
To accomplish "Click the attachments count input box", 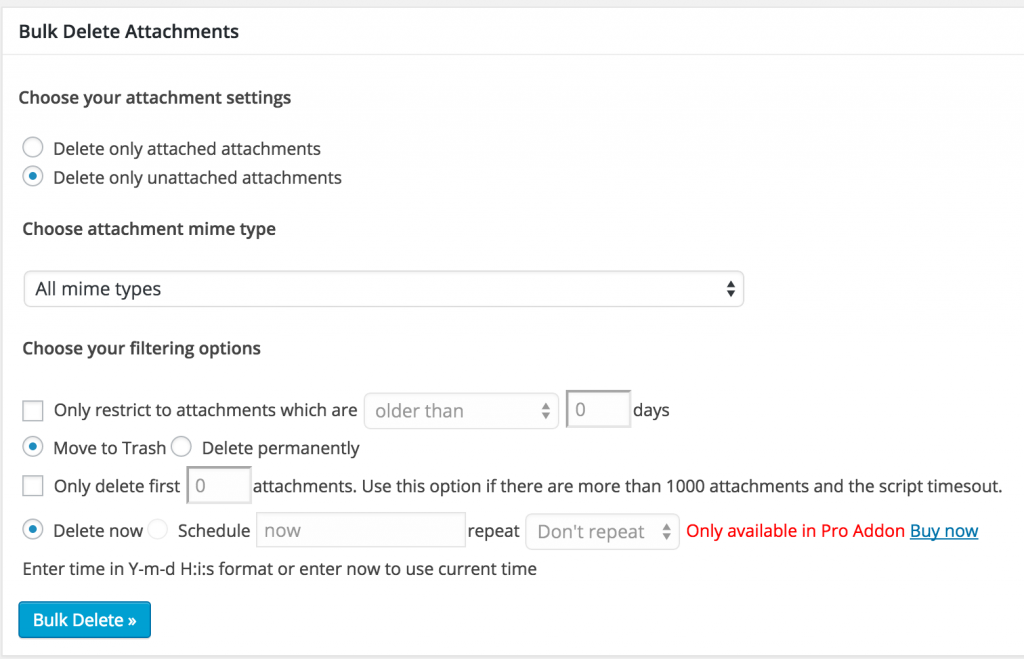I will (x=218, y=485).
